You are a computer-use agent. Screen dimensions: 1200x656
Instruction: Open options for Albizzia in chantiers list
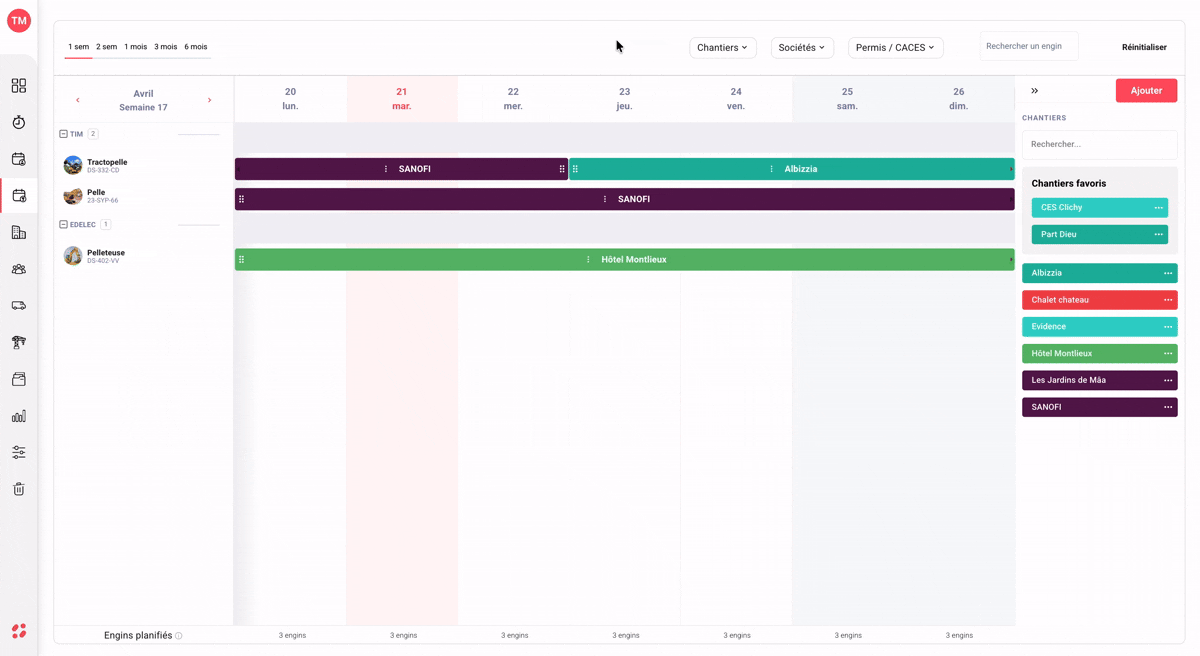click(x=1167, y=273)
